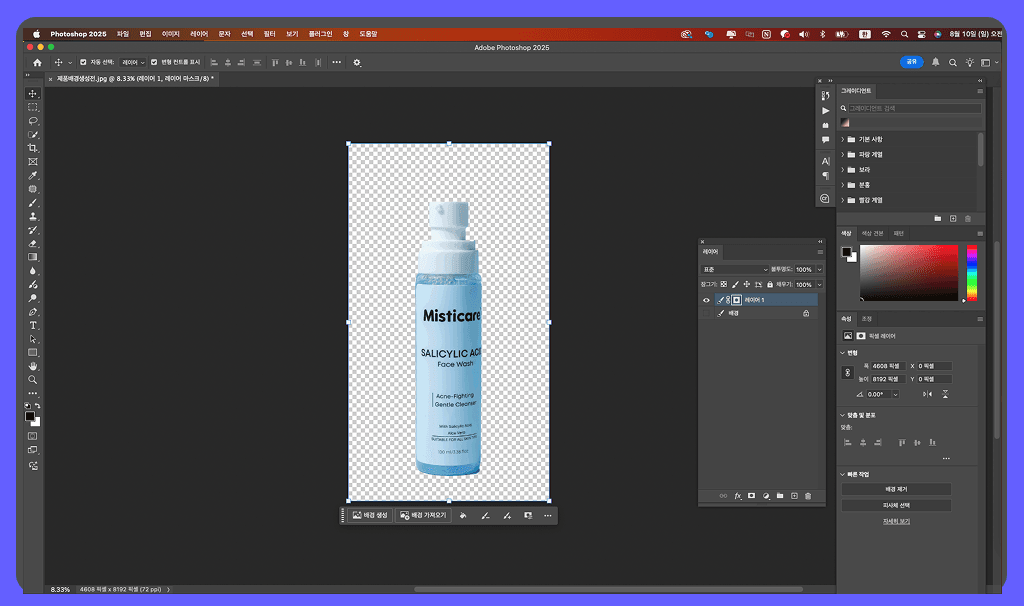Click the Home icon in options bar
This screenshot has width=1024, height=606.
point(37,63)
